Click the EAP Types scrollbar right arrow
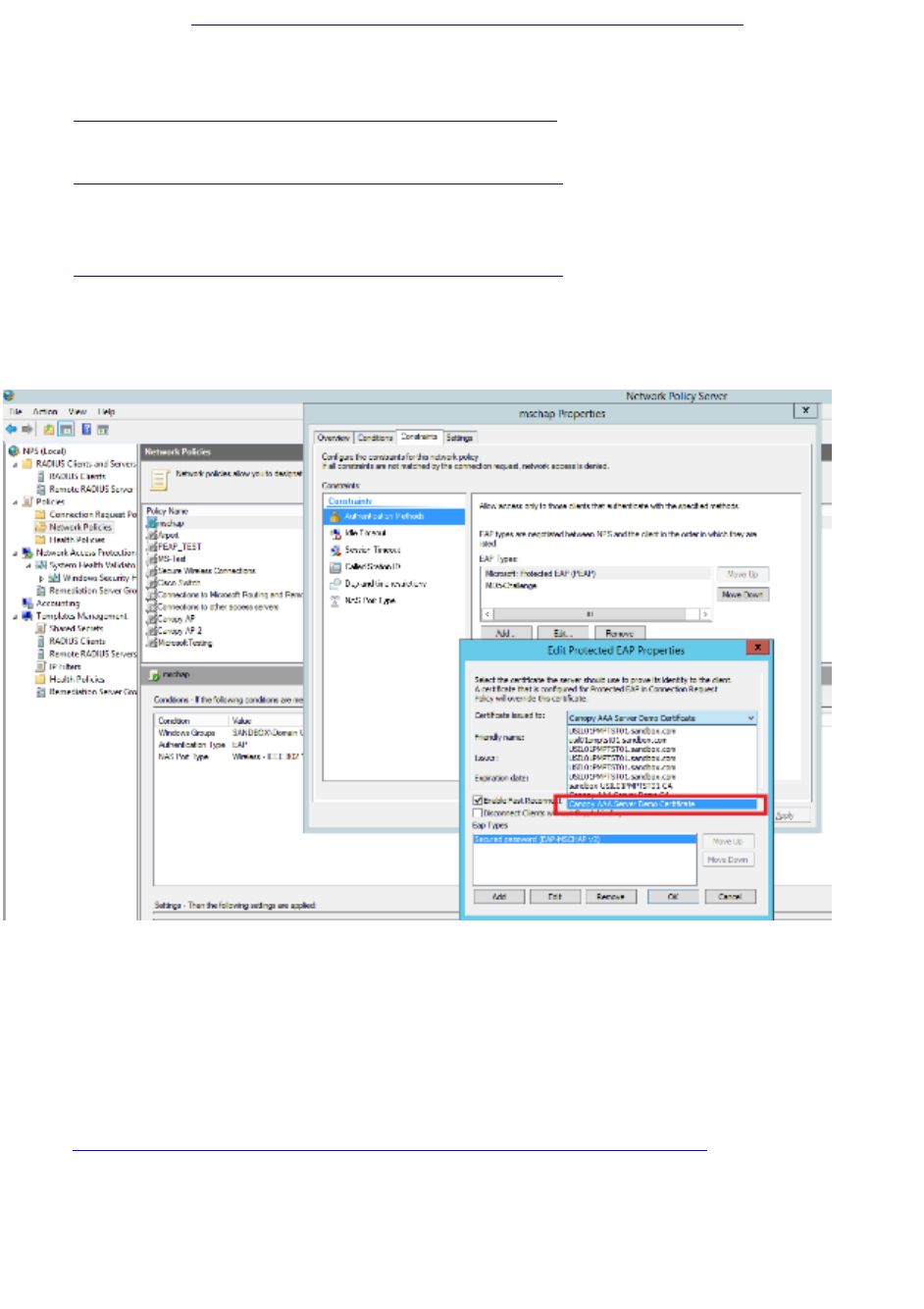 click(704, 614)
